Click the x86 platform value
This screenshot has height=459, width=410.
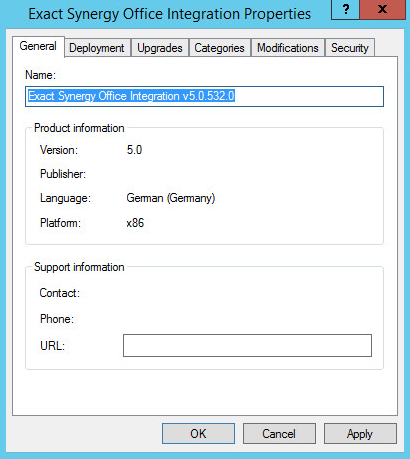coord(135,223)
